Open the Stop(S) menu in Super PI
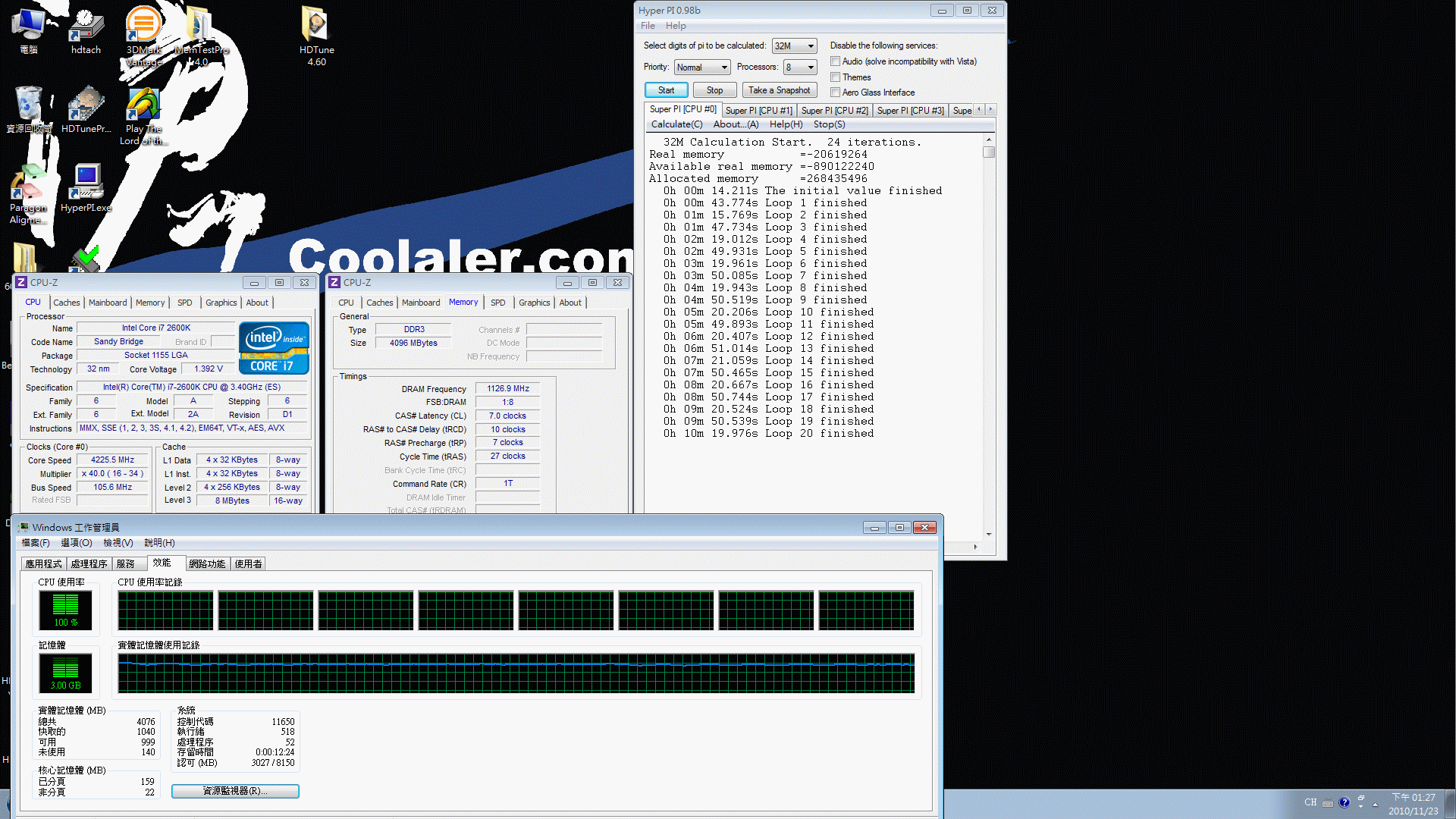 [x=829, y=124]
